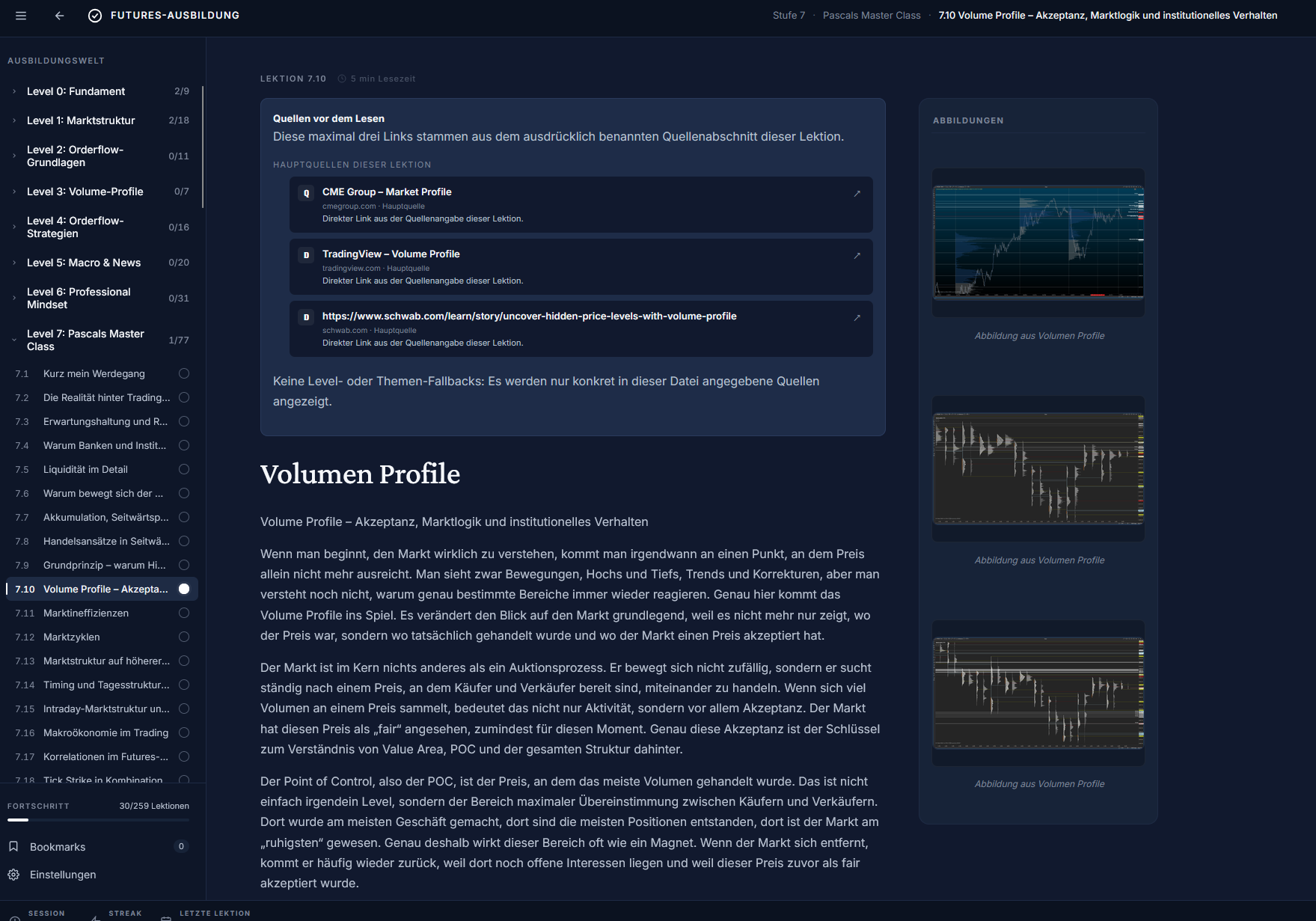Select lesson 7.17 Korrelationen im Futures
This screenshot has width=1316, height=921.
102,756
